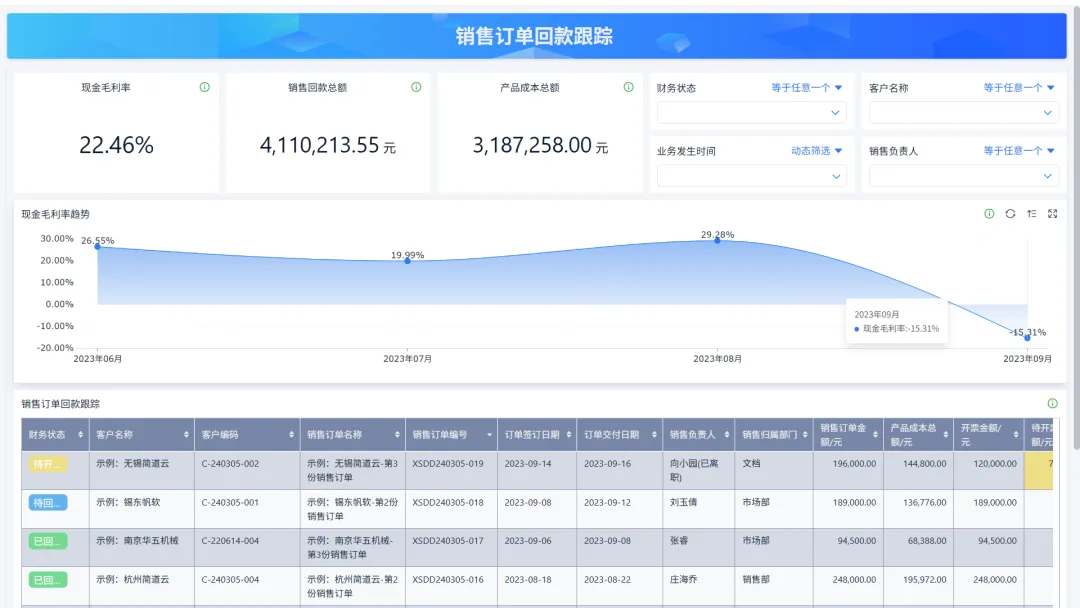
Task: Click 2023年06月 data point 26.55%
Action: 98,246
